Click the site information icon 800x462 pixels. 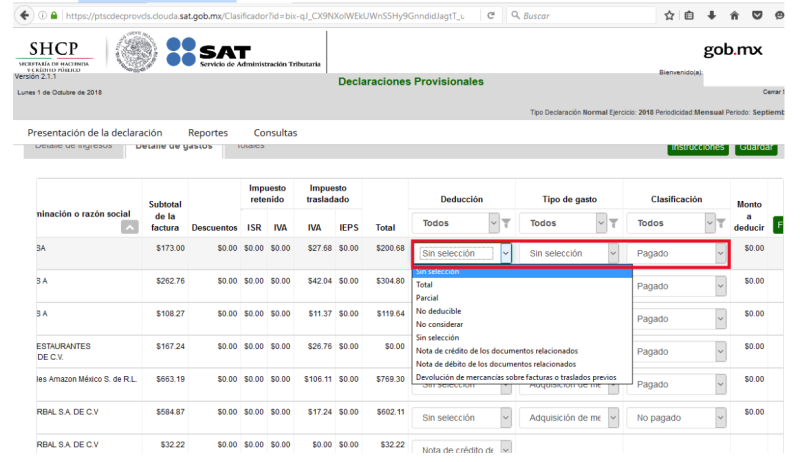42,15
